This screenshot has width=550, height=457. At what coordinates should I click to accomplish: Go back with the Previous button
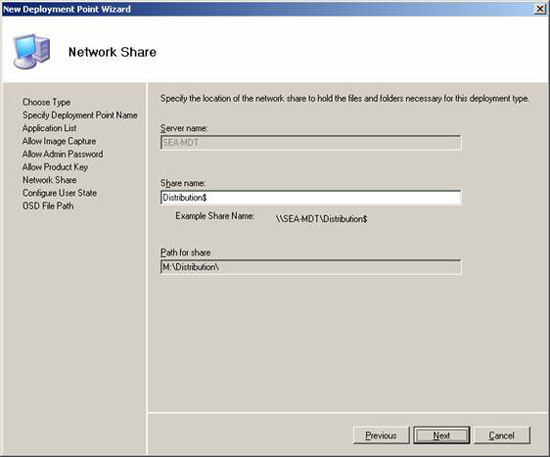click(381, 435)
